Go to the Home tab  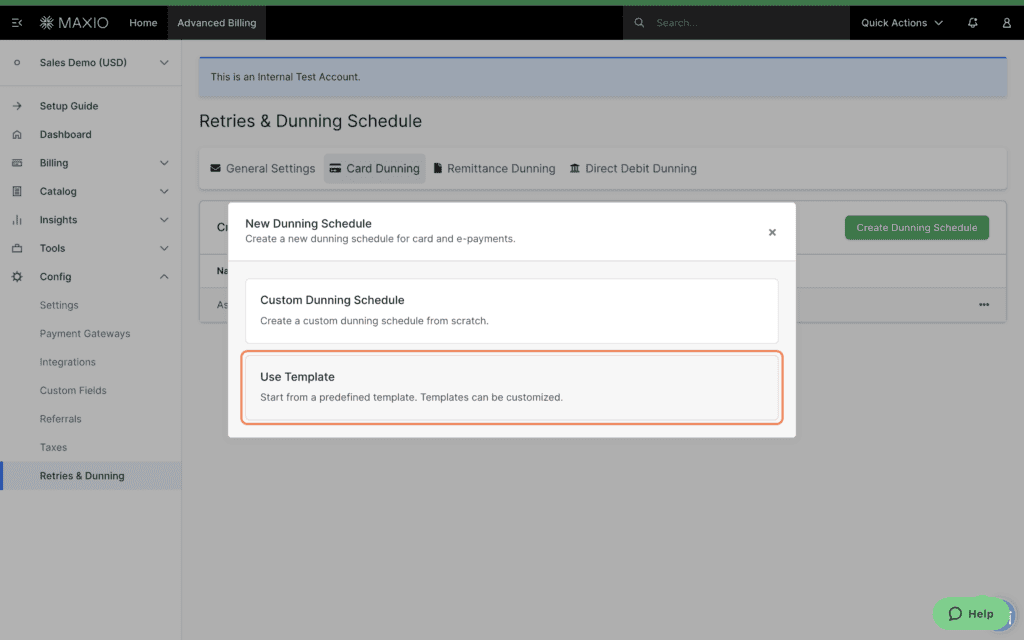[143, 23]
